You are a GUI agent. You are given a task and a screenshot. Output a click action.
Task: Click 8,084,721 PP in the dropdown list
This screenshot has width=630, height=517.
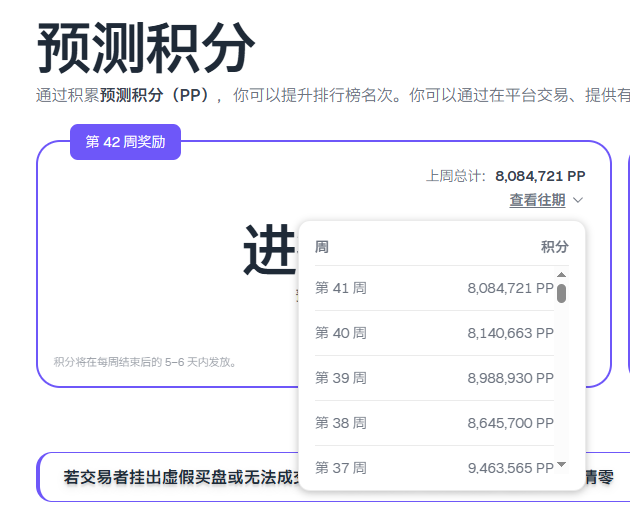coord(511,288)
